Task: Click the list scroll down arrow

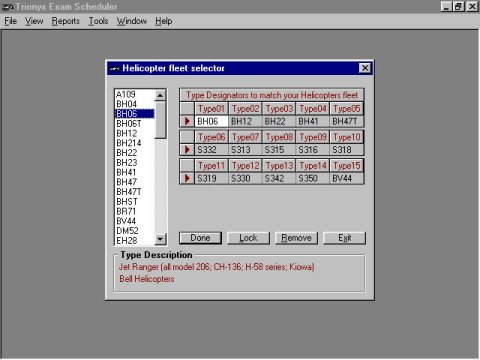Action: pyautogui.click(x=160, y=239)
